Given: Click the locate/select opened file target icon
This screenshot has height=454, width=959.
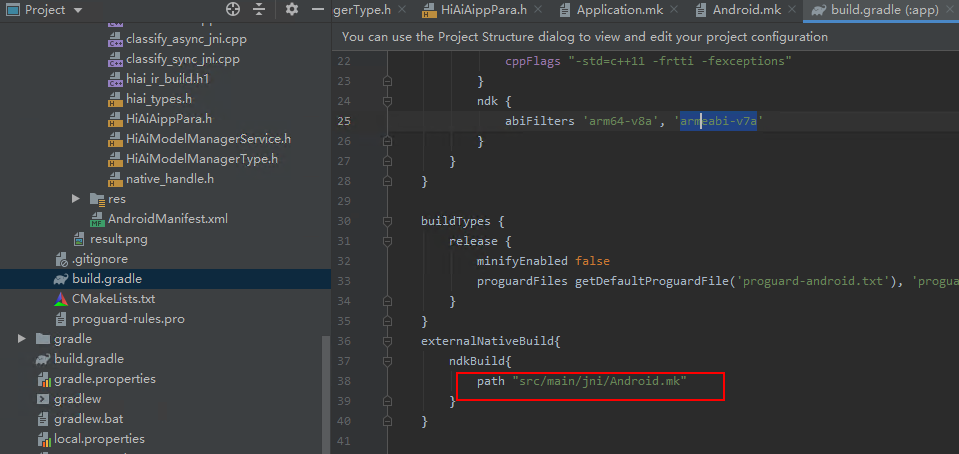Looking at the screenshot, I should 233,10.
